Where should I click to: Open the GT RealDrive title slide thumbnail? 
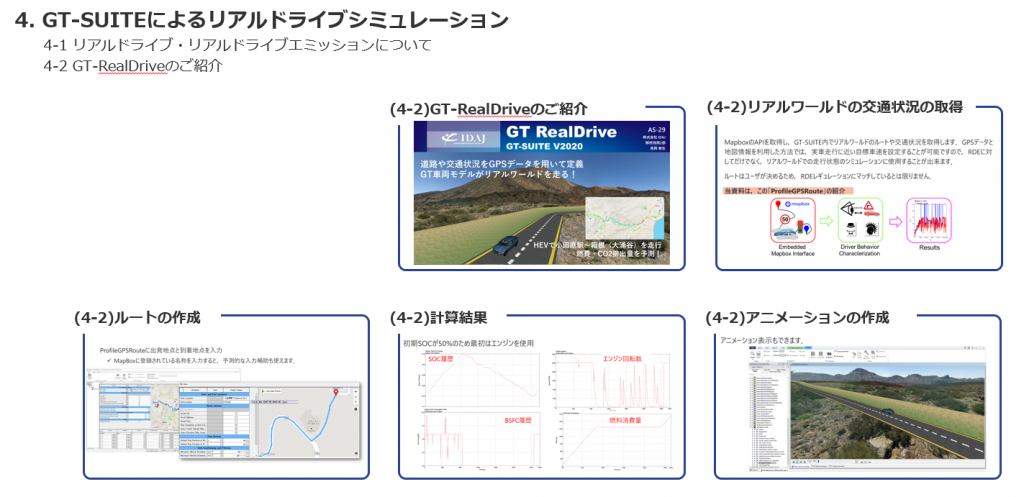[541, 192]
